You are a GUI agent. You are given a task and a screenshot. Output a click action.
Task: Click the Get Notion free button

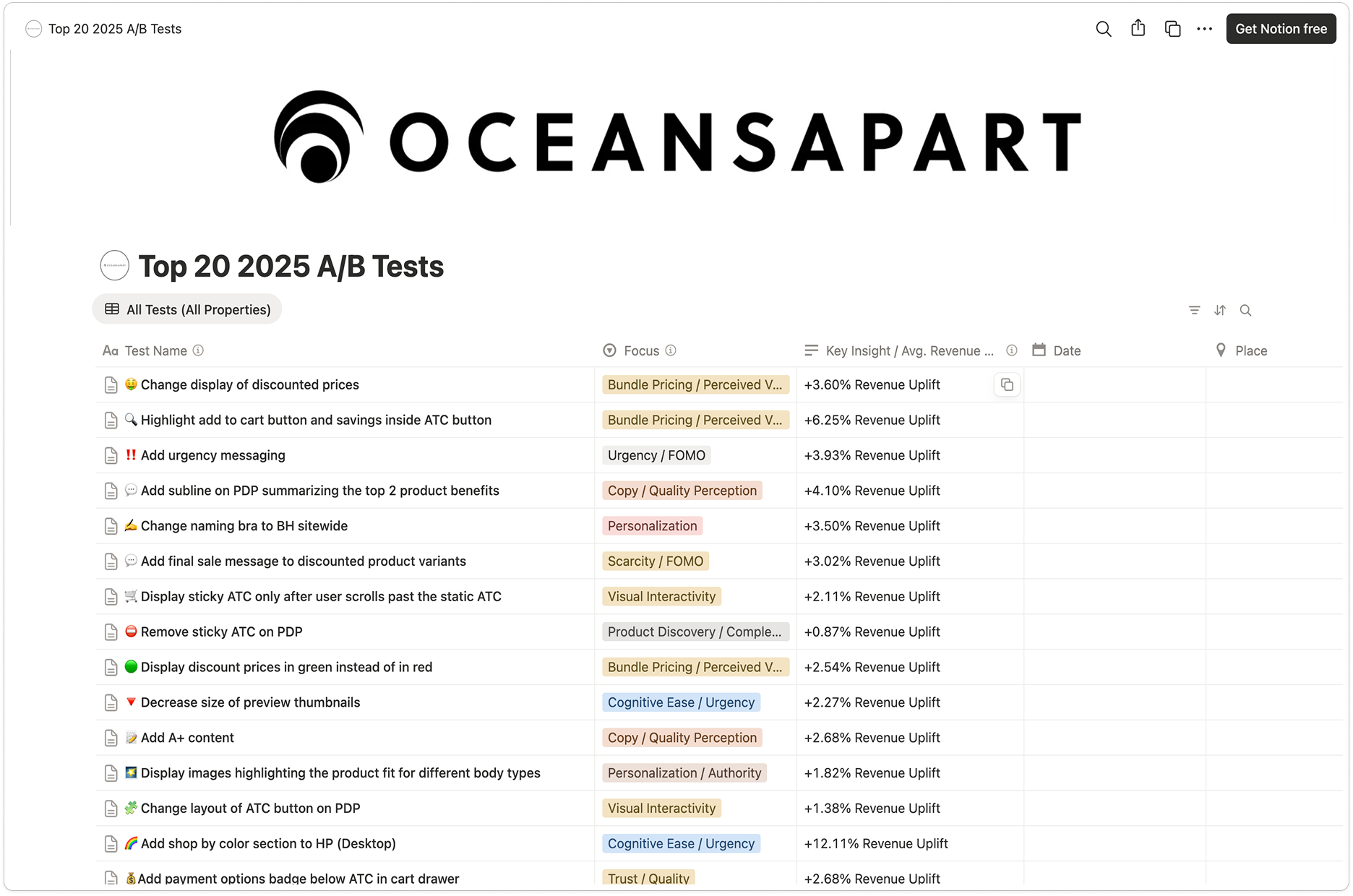(1281, 29)
